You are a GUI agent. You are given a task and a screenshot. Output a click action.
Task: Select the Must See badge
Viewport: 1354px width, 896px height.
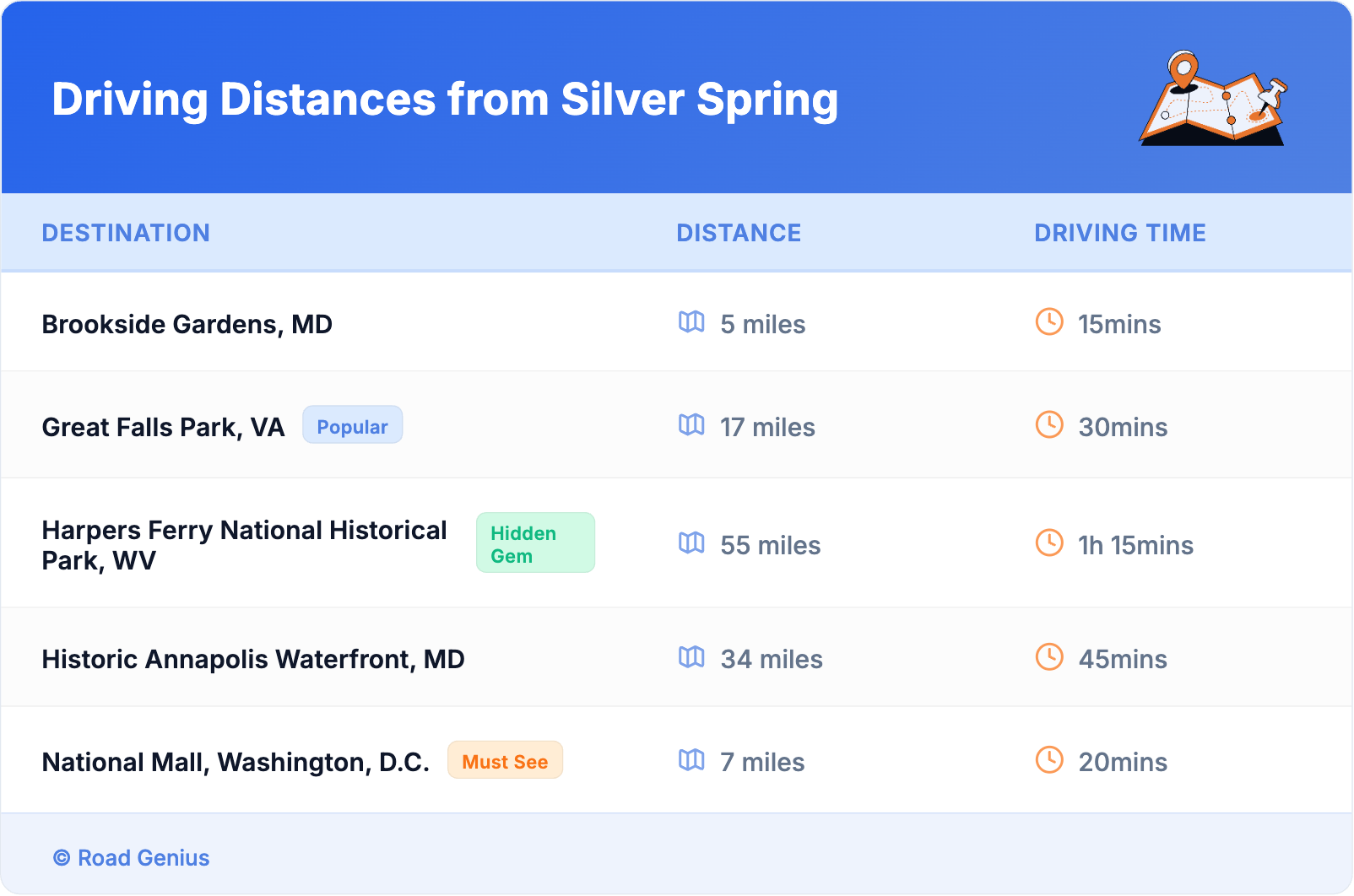[505, 760]
